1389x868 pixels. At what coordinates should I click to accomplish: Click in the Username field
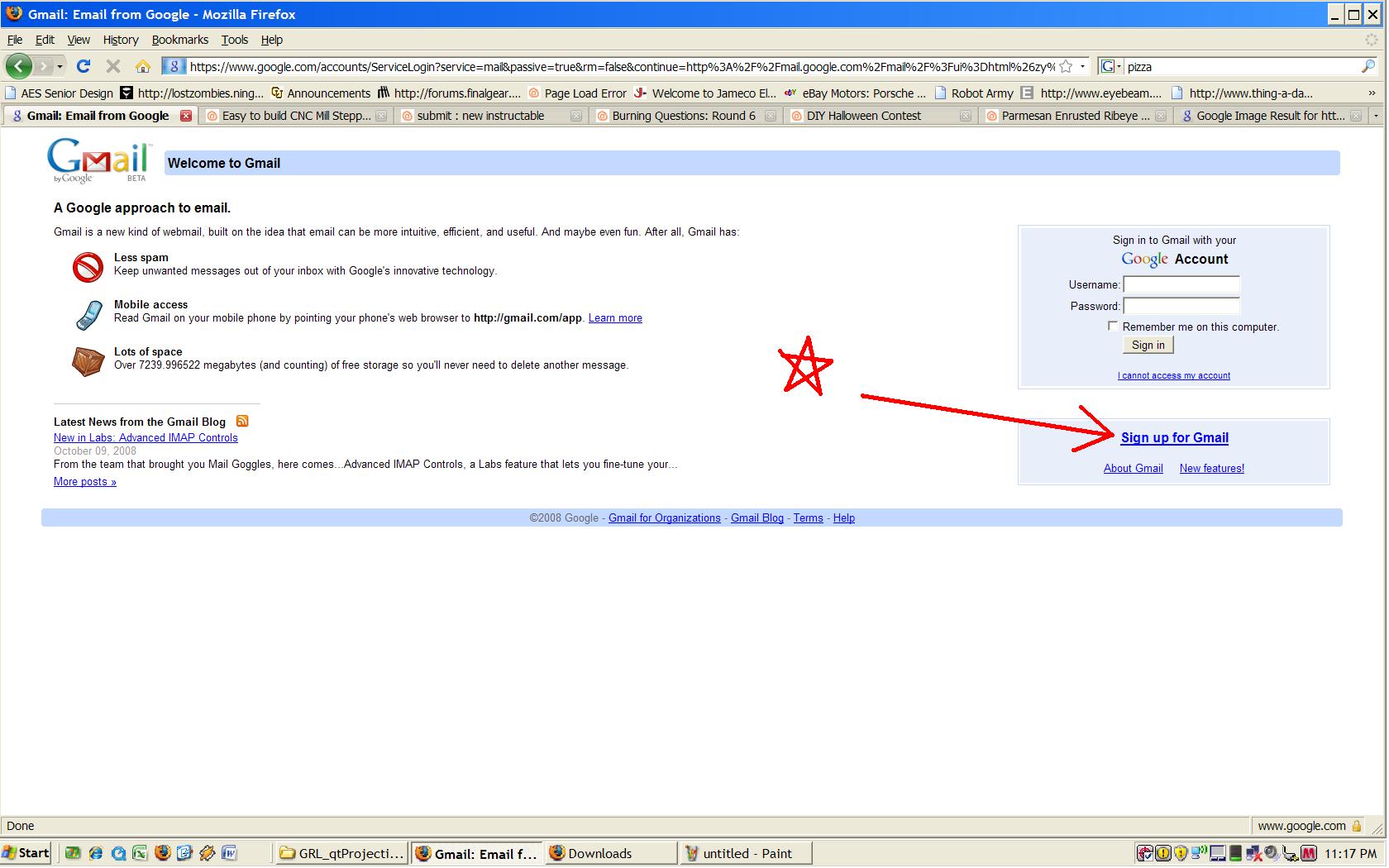click(x=1181, y=284)
